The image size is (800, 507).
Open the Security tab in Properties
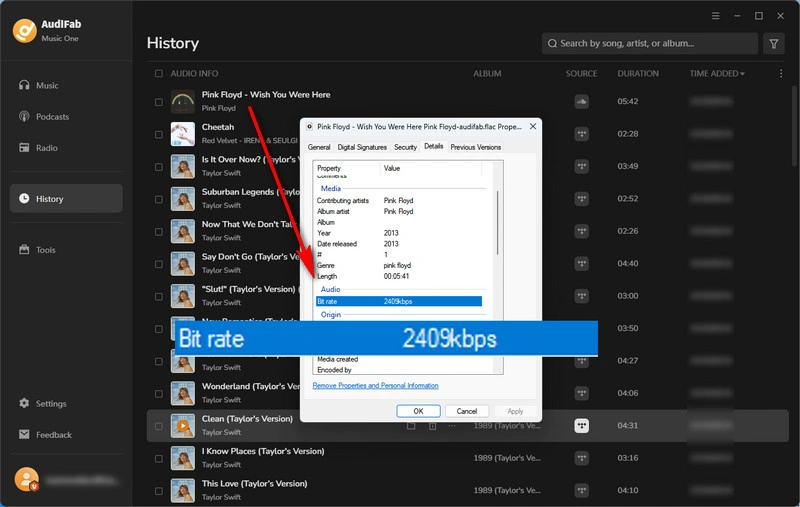coord(405,147)
